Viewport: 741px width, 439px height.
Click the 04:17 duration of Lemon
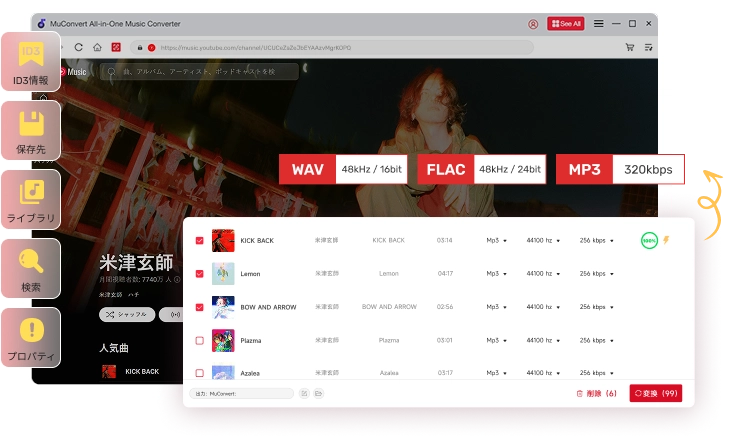(x=445, y=274)
